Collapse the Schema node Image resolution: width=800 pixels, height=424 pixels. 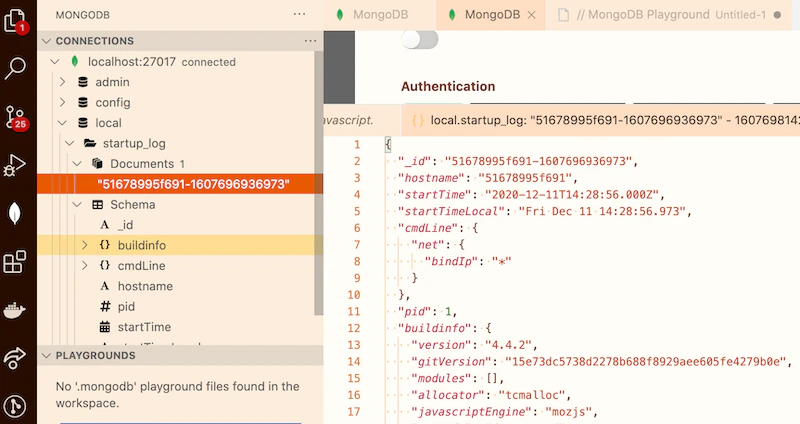(78, 205)
